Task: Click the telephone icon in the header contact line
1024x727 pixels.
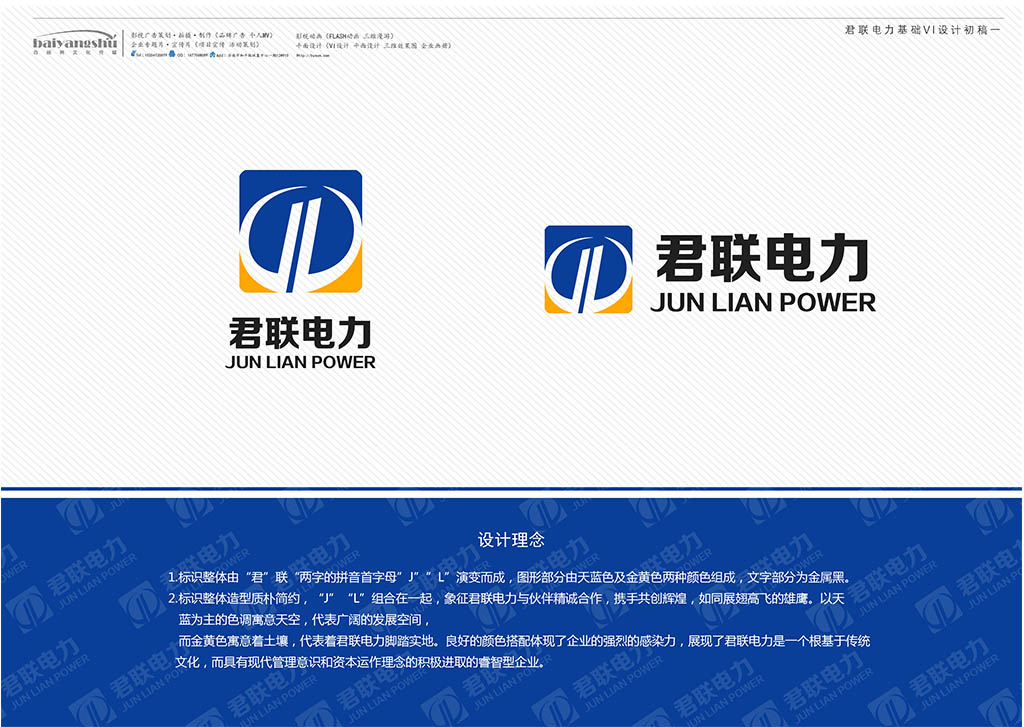Action: 134,54
